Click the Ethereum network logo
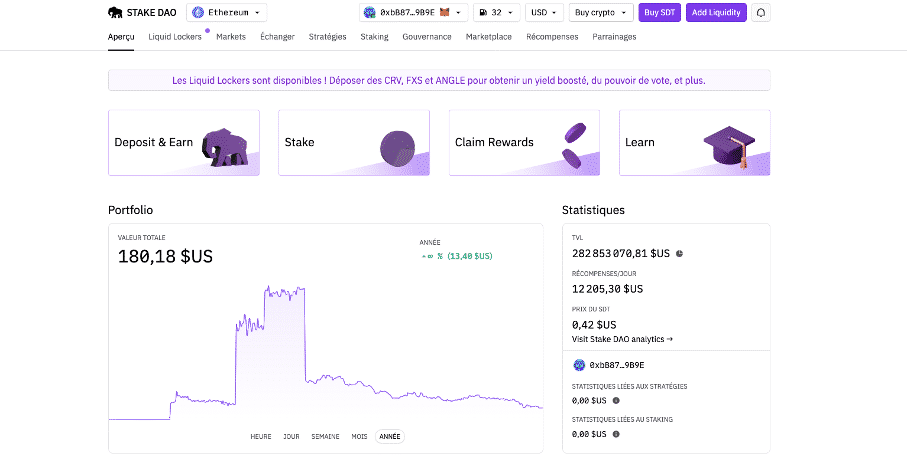Screen dimensions: 908x464 (x=198, y=12)
